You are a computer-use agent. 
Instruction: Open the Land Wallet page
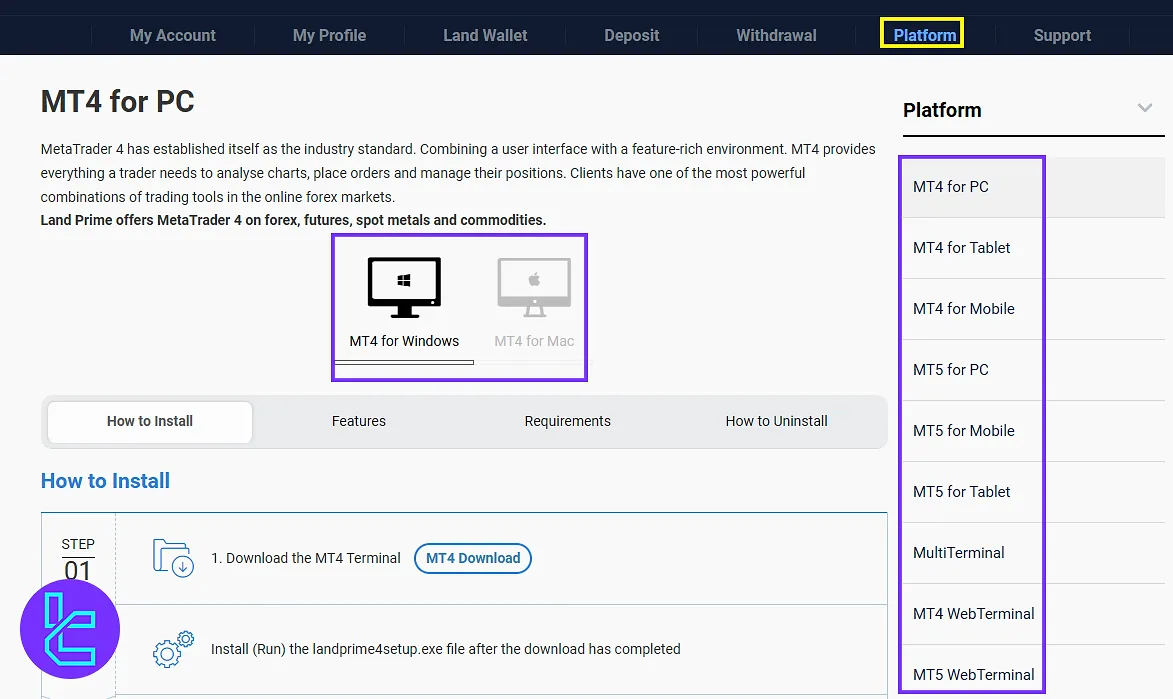485,35
